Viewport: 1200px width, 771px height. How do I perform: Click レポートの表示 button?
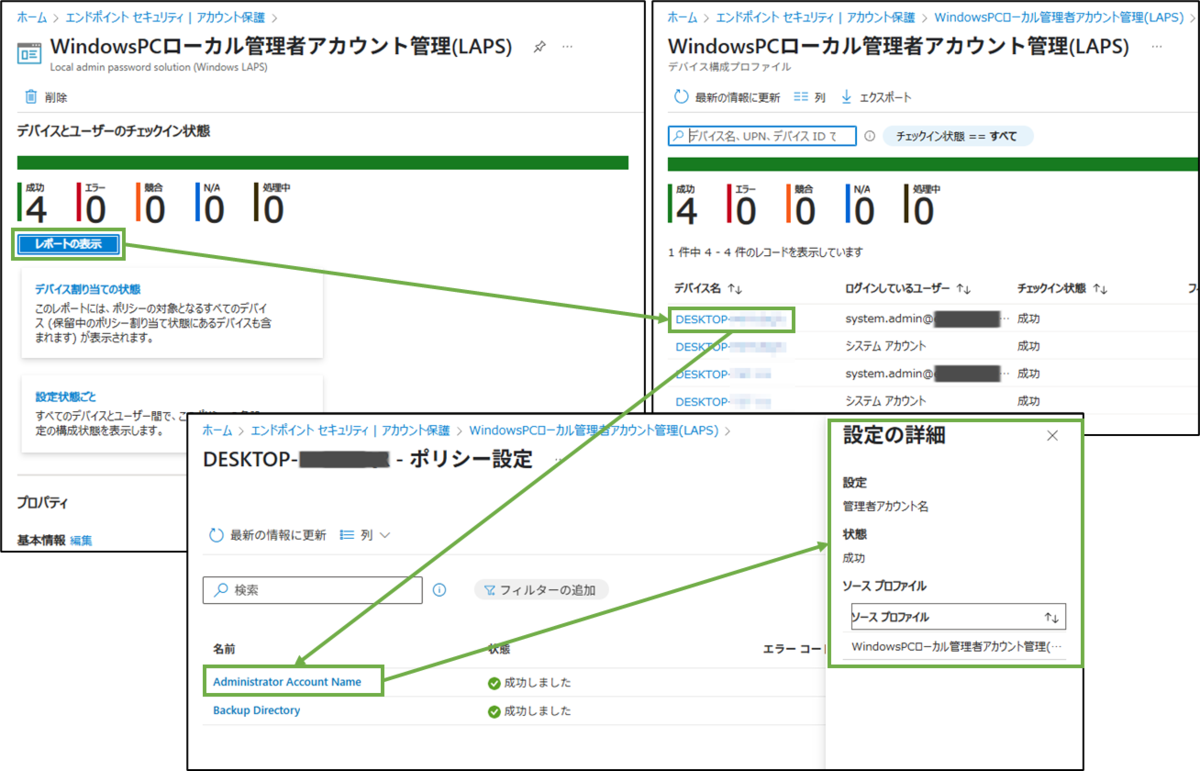pos(68,243)
